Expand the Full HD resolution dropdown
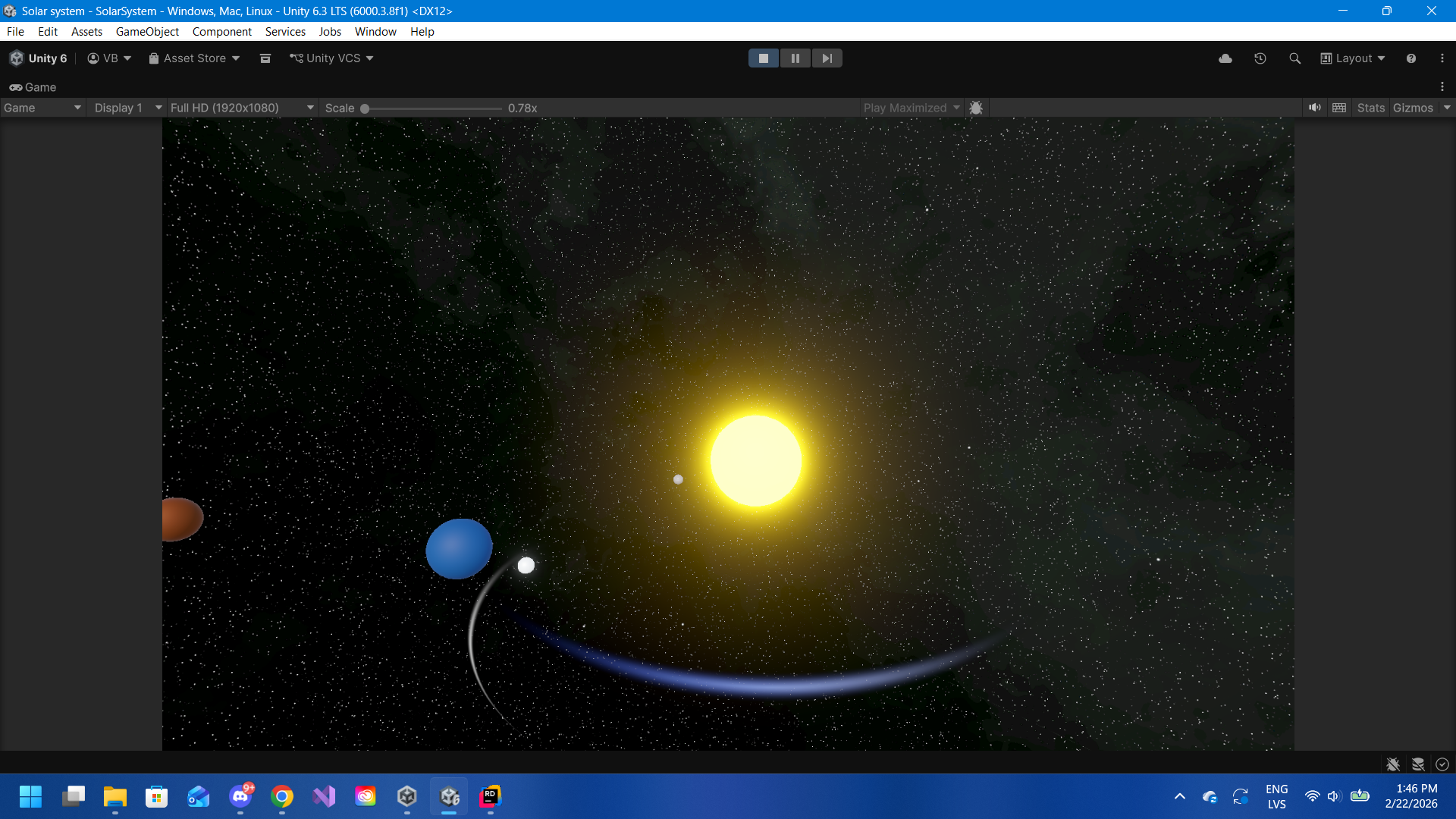The width and height of the screenshot is (1456, 819). click(x=241, y=108)
